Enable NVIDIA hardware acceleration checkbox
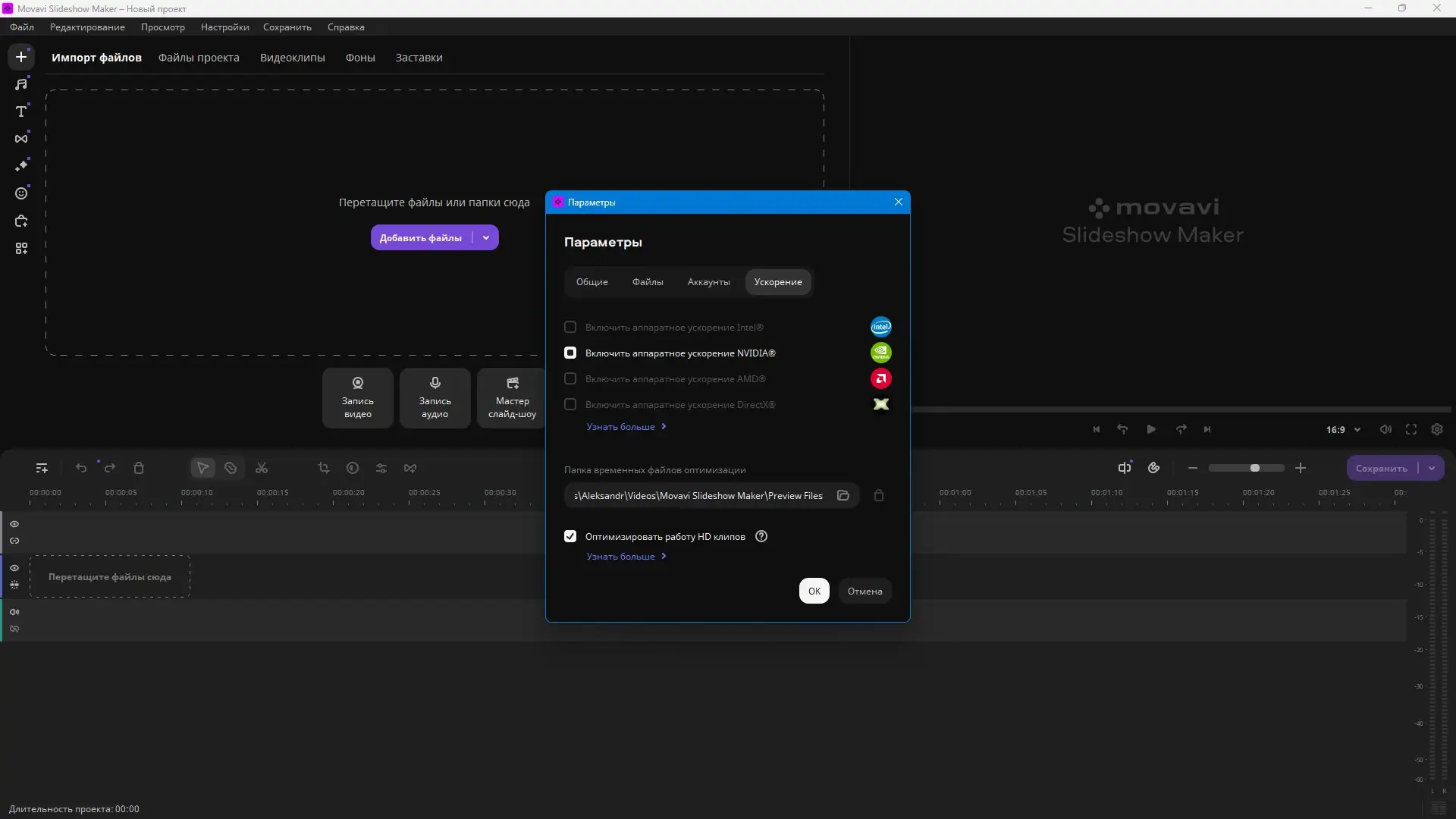 pyautogui.click(x=570, y=353)
